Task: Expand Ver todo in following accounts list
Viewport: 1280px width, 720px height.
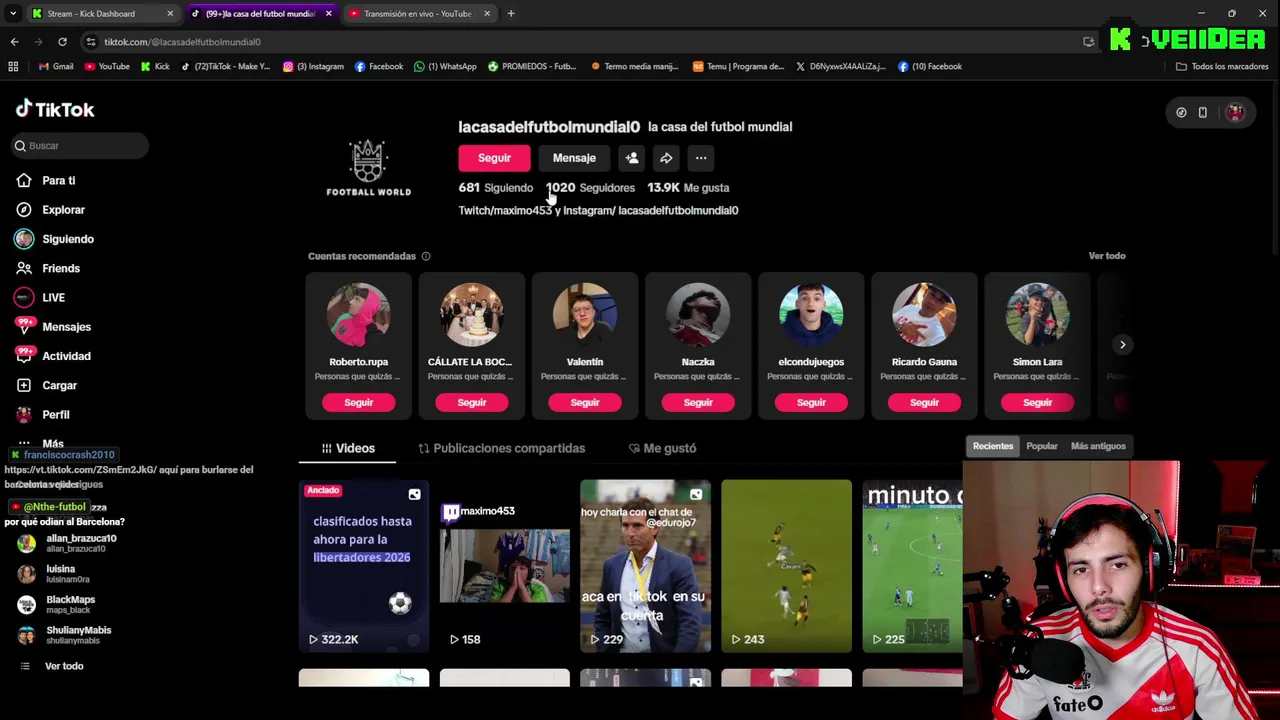Action: (x=64, y=666)
